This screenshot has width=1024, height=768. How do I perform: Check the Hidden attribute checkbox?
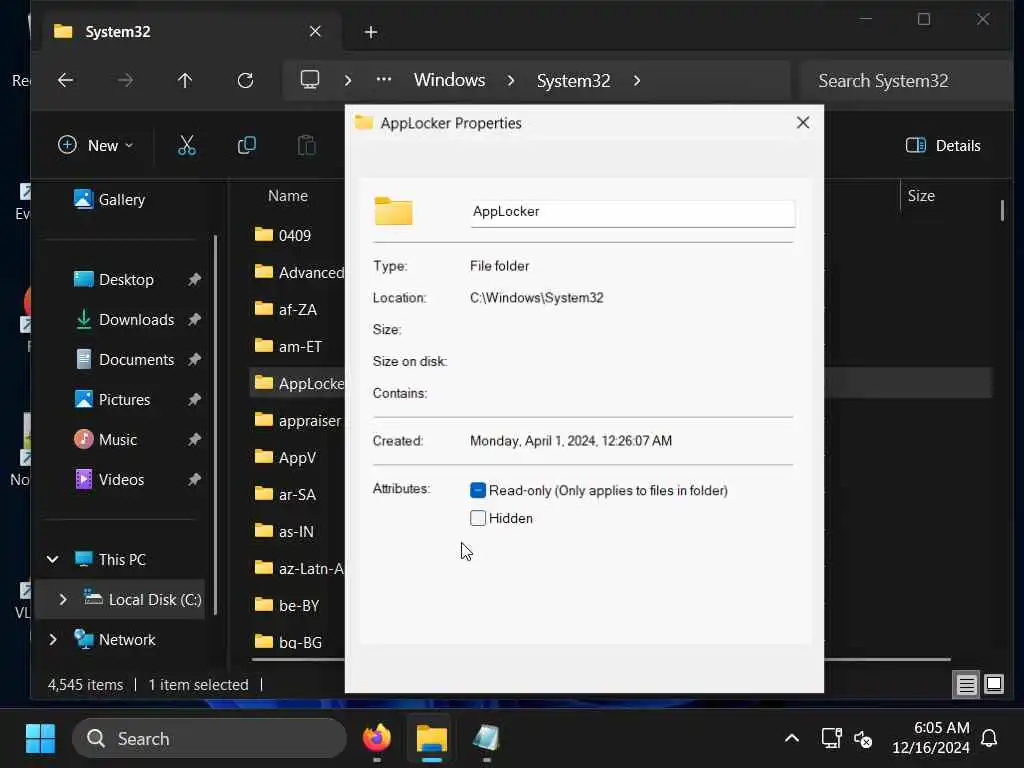coord(478,519)
